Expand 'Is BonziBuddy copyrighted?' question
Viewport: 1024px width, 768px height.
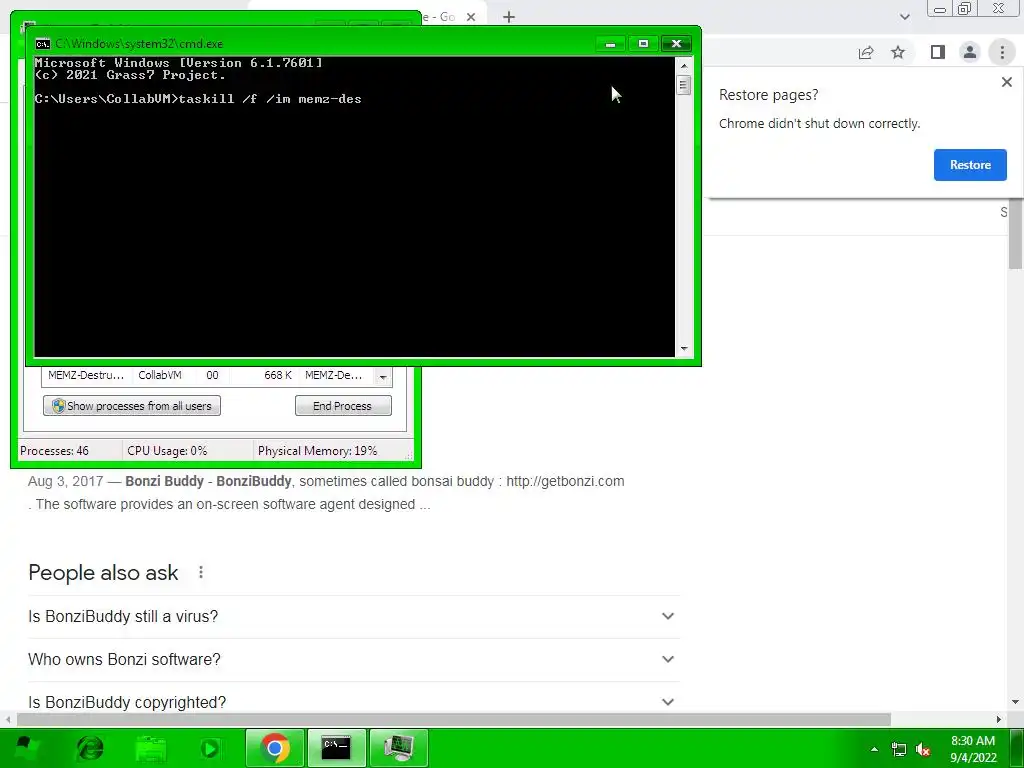(353, 701)
